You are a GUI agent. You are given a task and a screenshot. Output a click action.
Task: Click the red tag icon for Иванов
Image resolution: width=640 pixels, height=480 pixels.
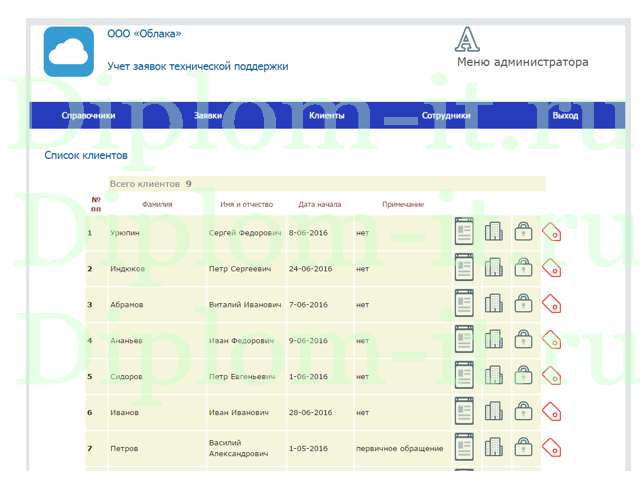[x=551, y=412]
